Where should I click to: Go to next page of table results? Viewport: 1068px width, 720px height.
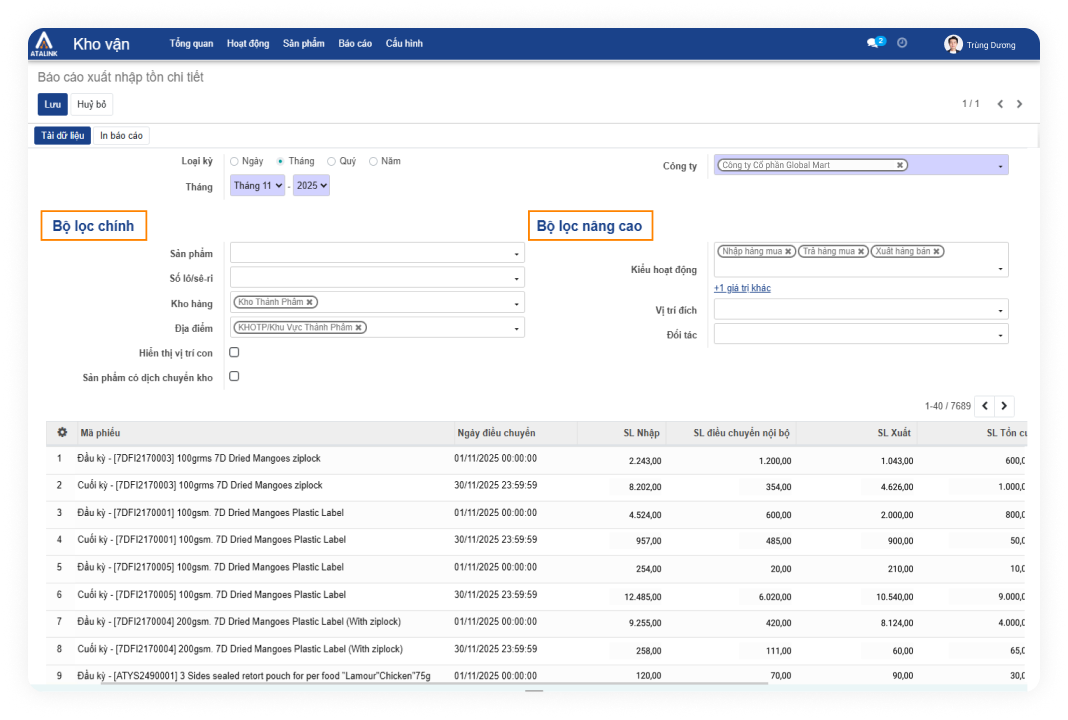click(1004, 406)
